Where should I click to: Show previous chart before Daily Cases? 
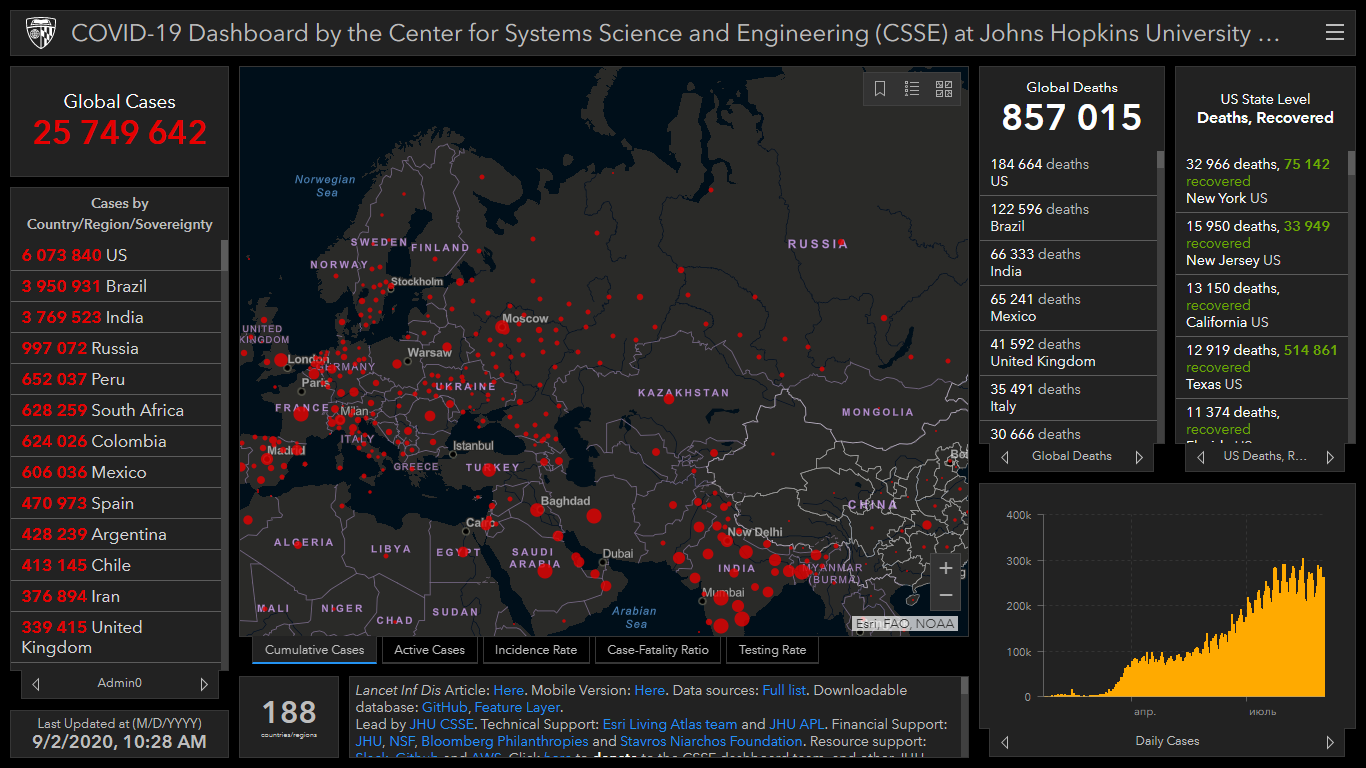coord(1005,742)
